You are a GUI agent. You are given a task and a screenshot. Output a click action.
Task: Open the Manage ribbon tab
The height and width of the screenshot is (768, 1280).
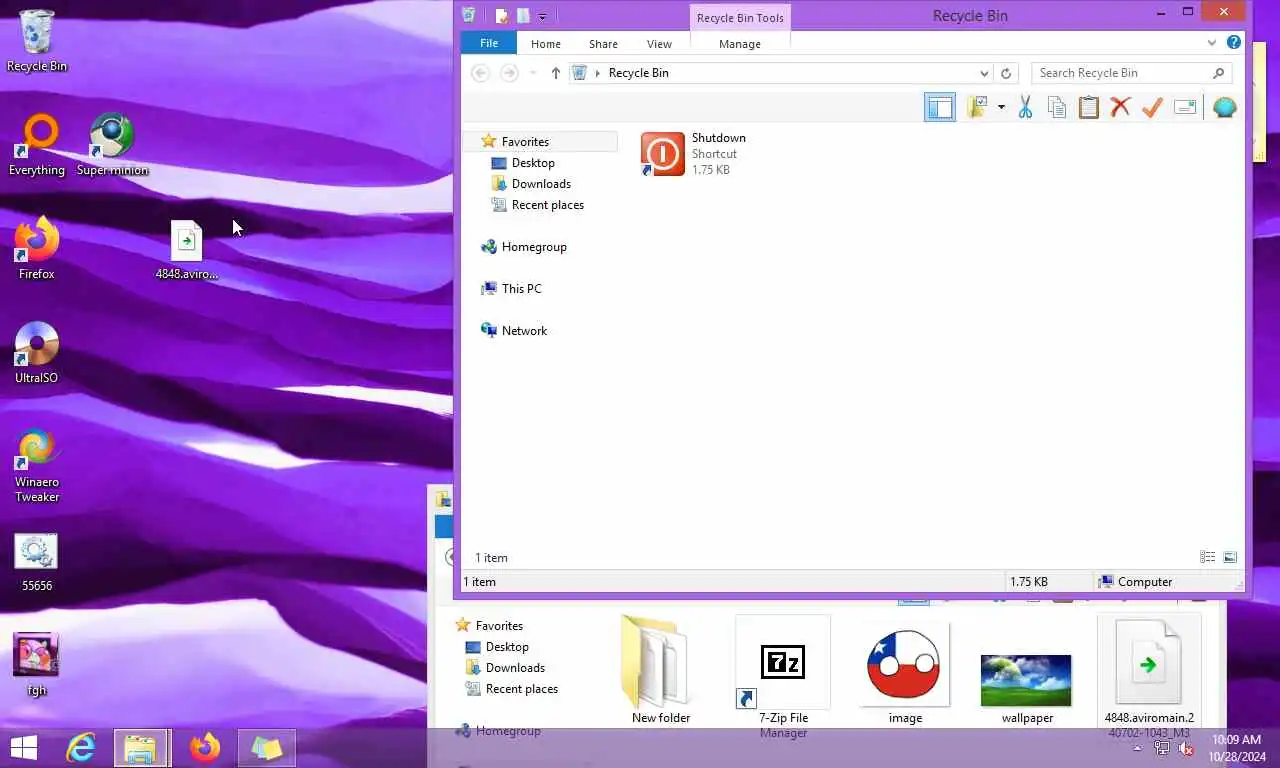pyautogui.click(x=740, y=44)
